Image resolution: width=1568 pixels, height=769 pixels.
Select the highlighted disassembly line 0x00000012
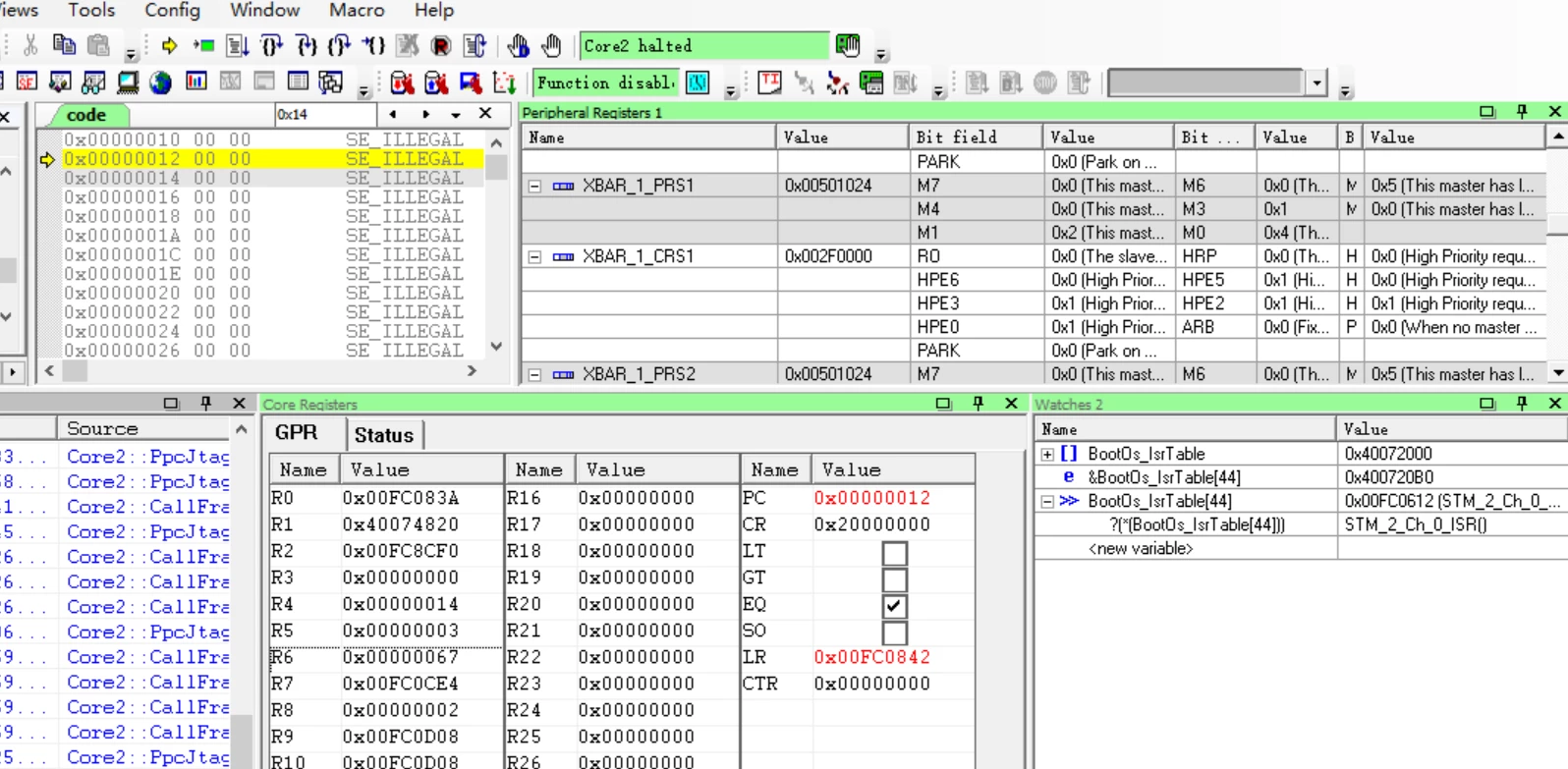[273, 159]
